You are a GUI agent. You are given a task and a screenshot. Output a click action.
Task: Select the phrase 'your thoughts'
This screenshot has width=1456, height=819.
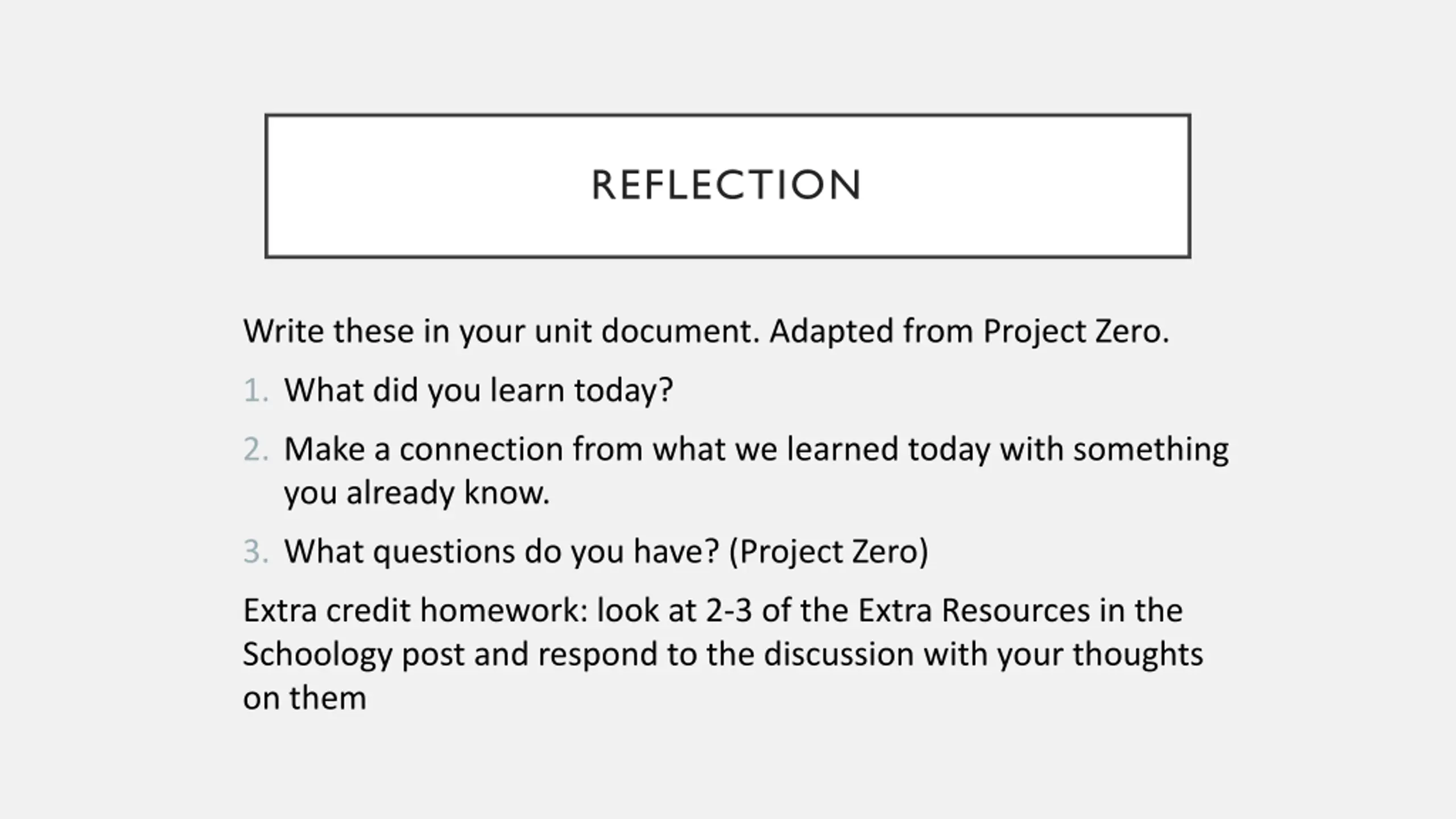point(1101,655)
